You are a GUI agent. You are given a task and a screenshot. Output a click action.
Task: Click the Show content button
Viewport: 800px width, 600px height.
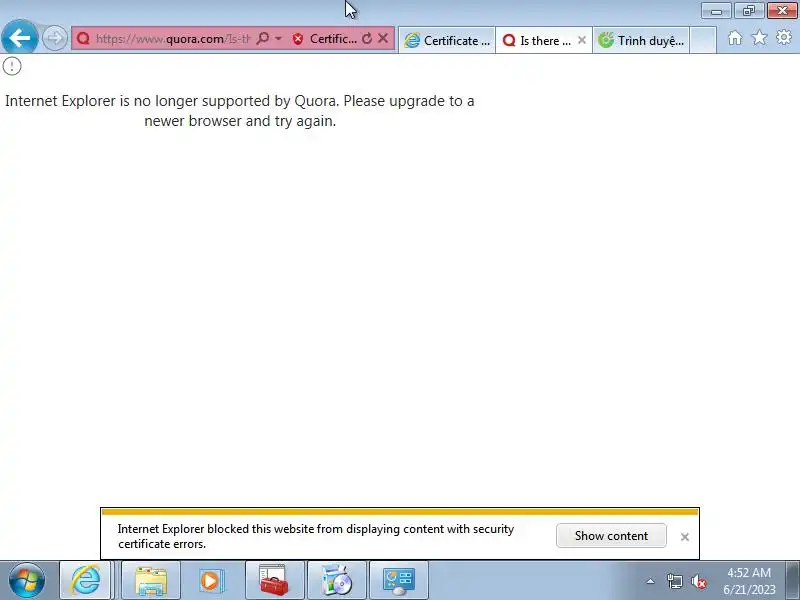(x=611, y=536)
